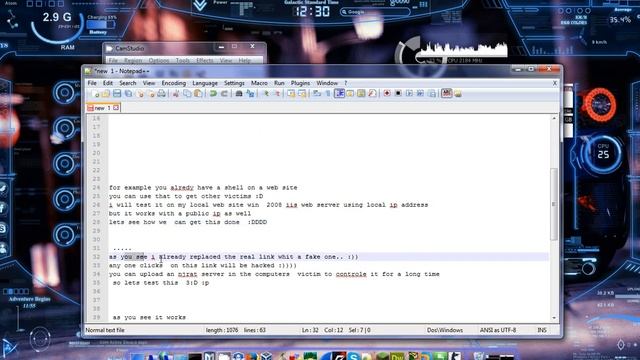This screenshot has height=360, width=640.
Task: Toggle Word Wrap in the toolbar
Action: (316, 94)
